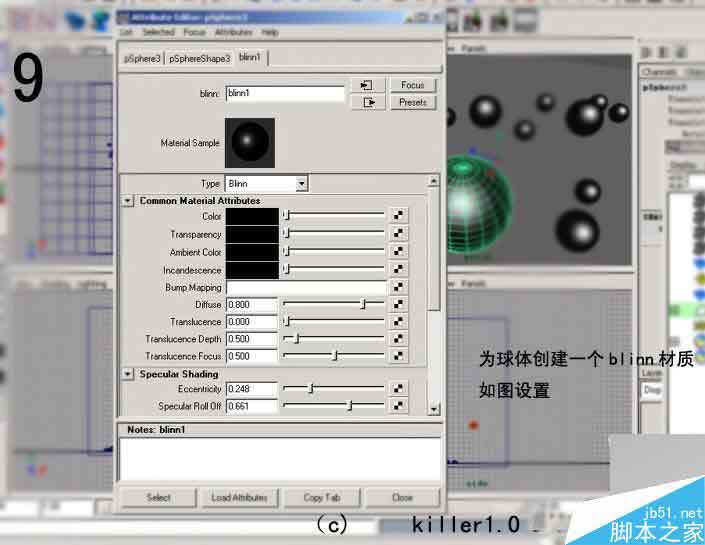Image resolution: width=705 pixels, height=545 pixels.
Task: Click the Eccentricity value field 0.248
Action: pyautogui.click(x=252, y=389)
